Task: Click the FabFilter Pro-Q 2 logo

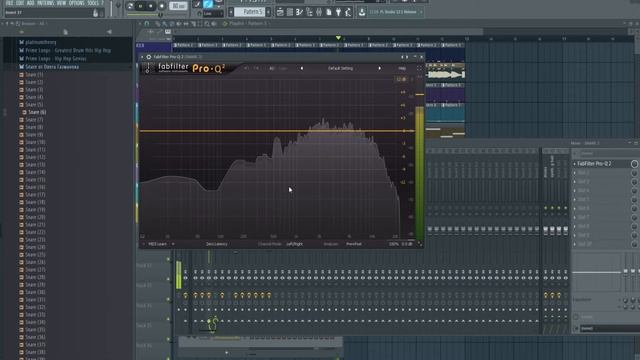Action: [x=191, y=68]
